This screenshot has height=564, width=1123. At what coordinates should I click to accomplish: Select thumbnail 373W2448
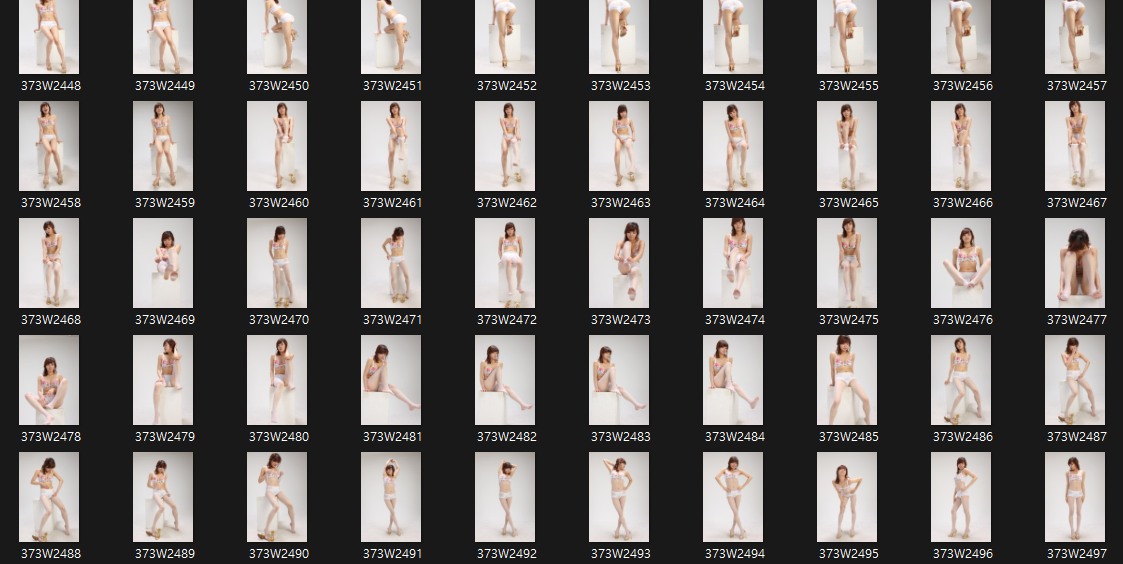[x=49, y=37]
